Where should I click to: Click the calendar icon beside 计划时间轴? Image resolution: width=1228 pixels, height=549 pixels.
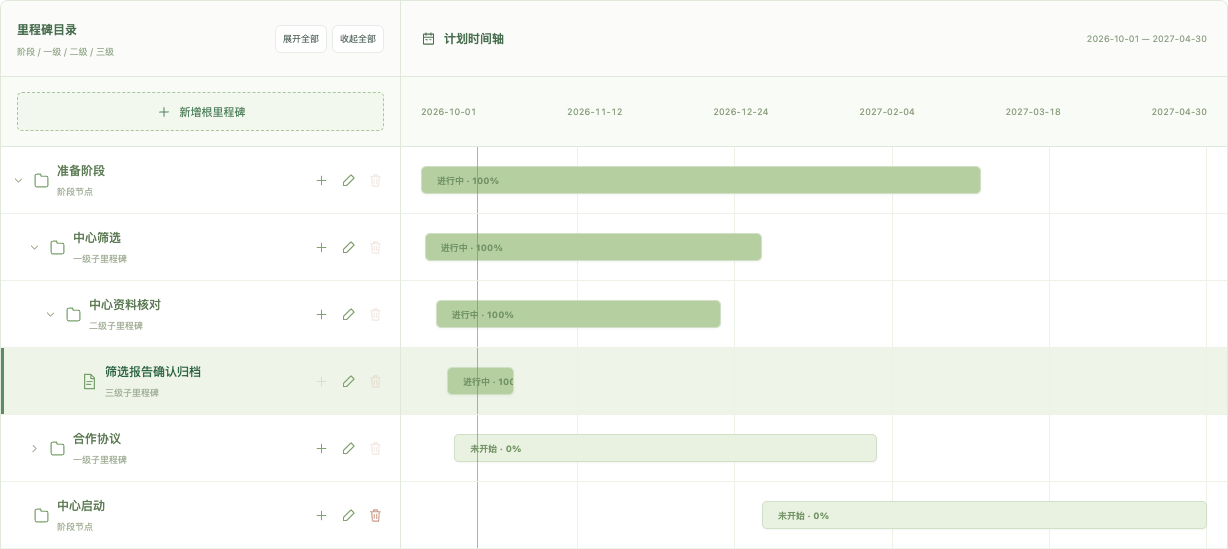(x=428, y=39)
